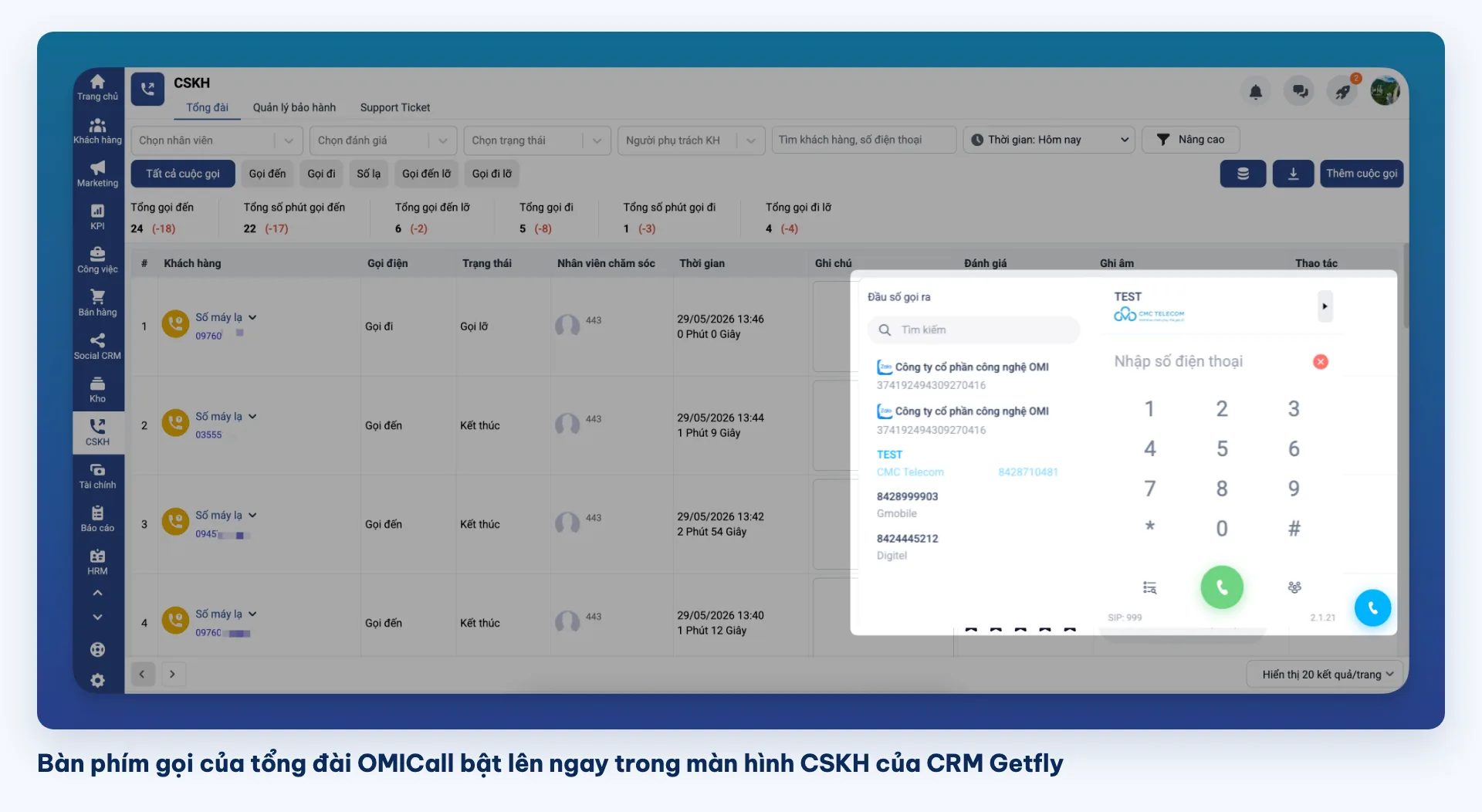This screenshot has width=1482, height=812.
Task: Open Chọn đánh giá dropdown
Action: pyautogui.click(x=384, y=140)
